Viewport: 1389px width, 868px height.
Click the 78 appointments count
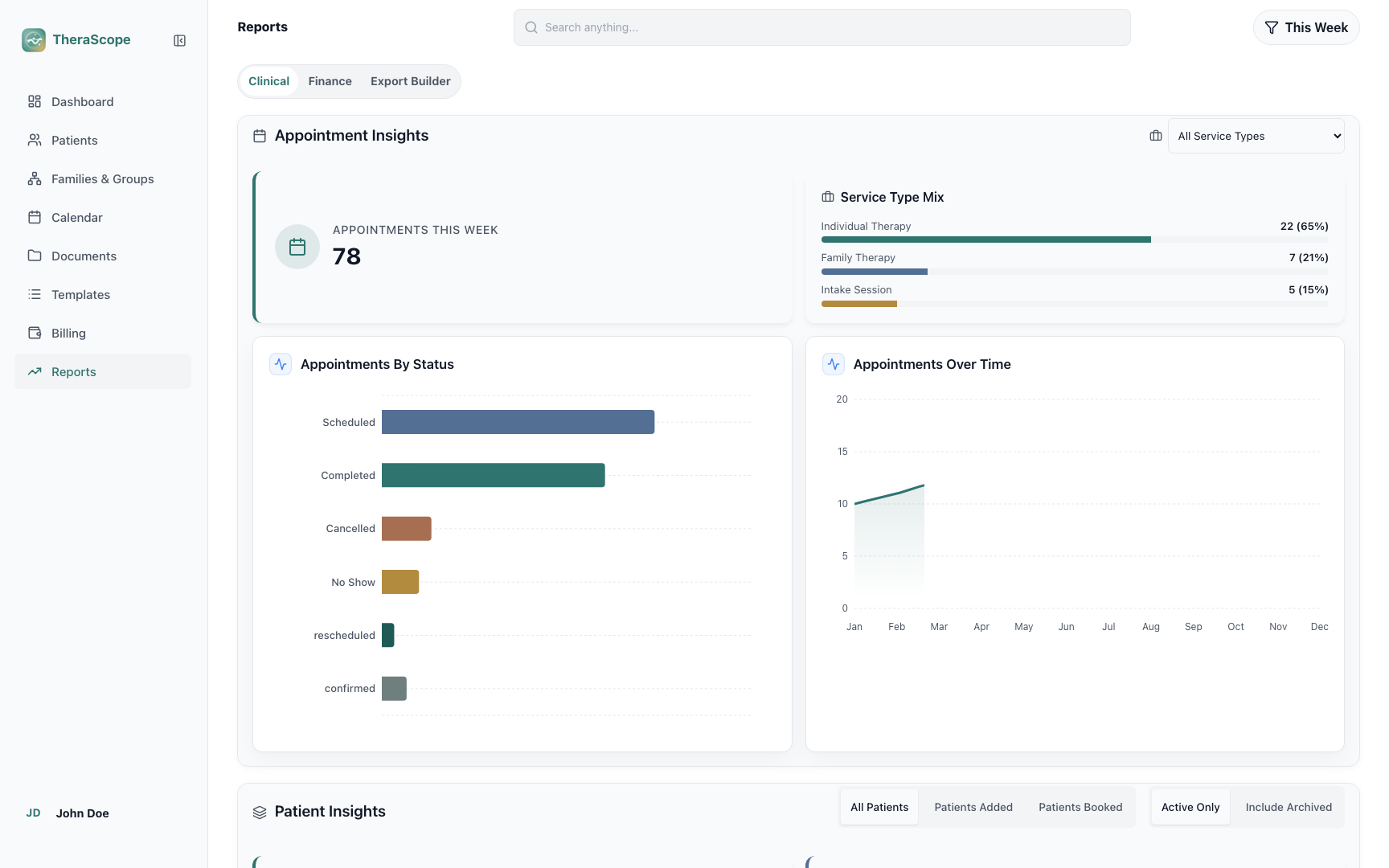pyautogui.click(x=346, y=256)
